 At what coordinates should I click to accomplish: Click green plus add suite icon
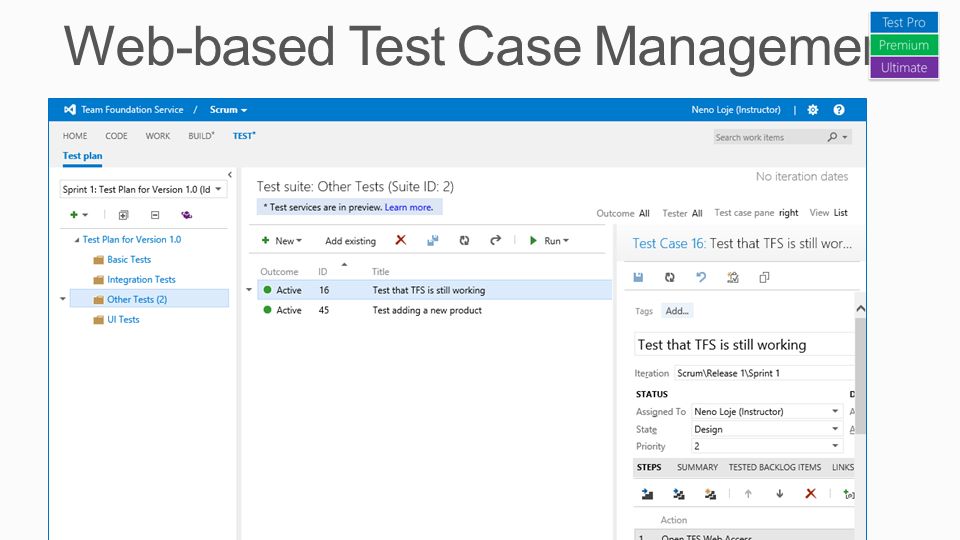(x=74, y=215)
